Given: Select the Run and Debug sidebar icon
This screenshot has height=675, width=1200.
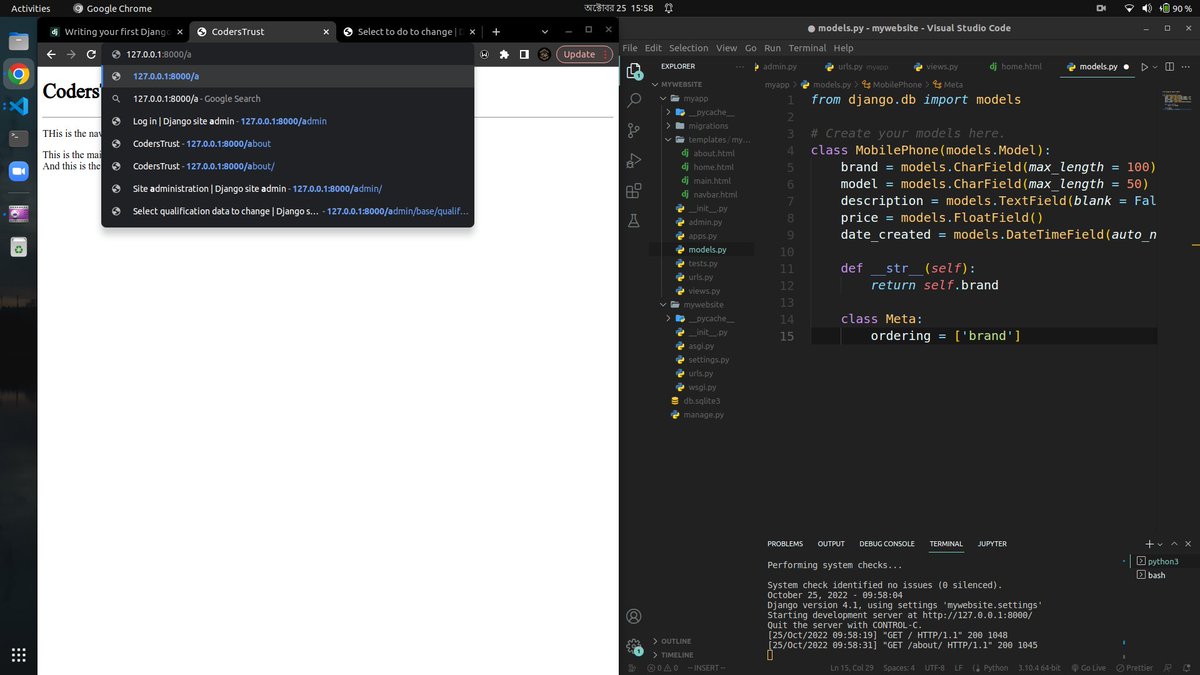Looking at the screenshot, I should pos(633,159).
